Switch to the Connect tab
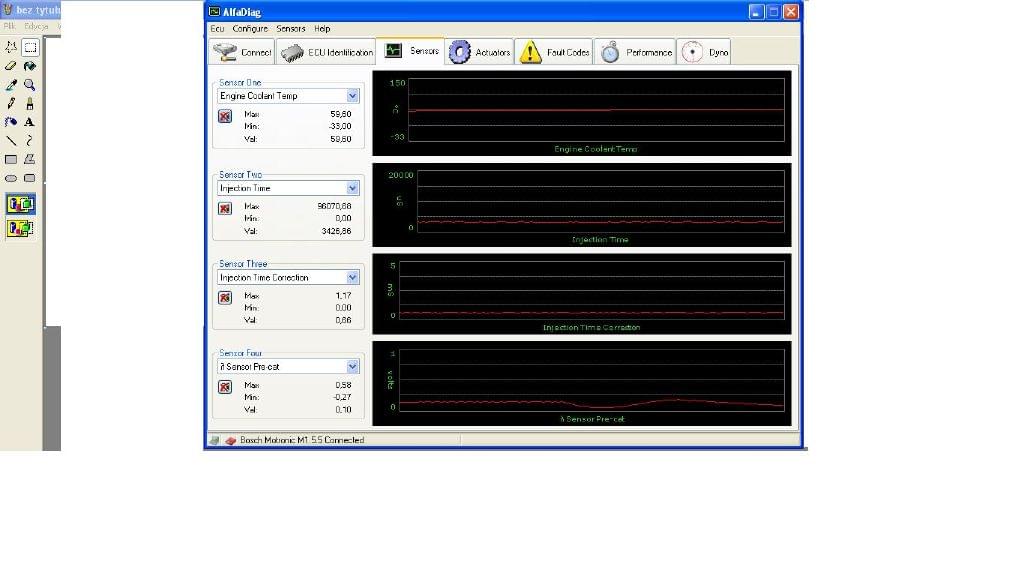This screenshot has width=1024, height=576. click(x=242, y=52)
